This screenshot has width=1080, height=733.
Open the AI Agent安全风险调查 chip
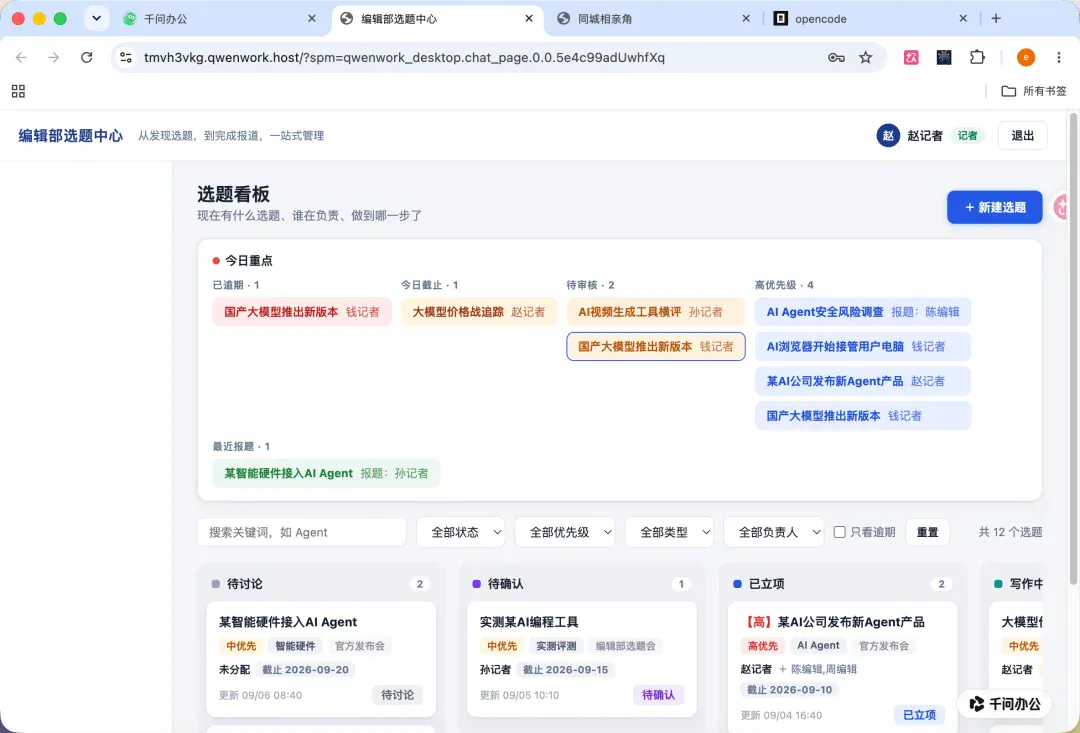(863, 311)
